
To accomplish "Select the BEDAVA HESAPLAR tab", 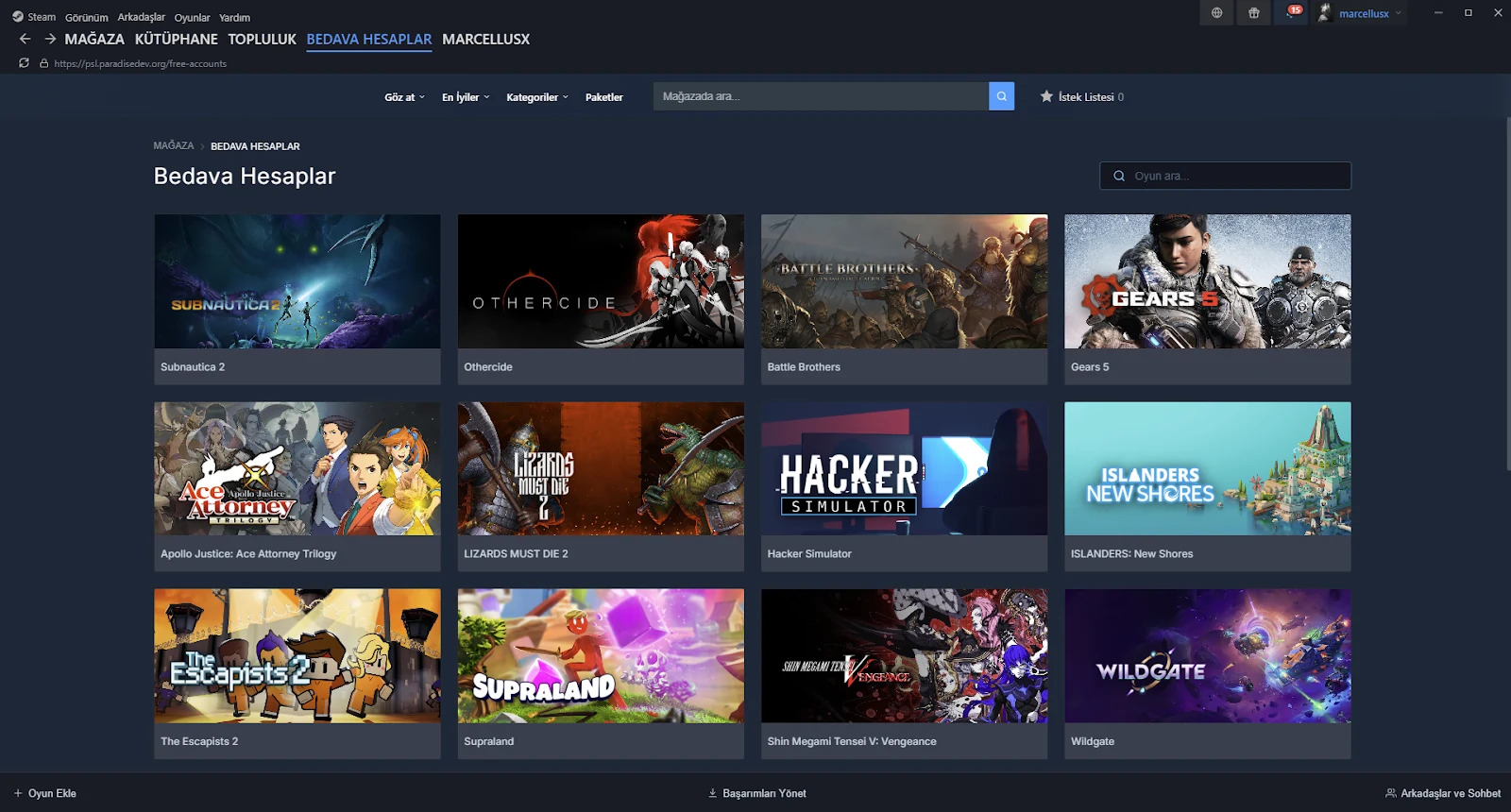I will (x=369, y=39).
